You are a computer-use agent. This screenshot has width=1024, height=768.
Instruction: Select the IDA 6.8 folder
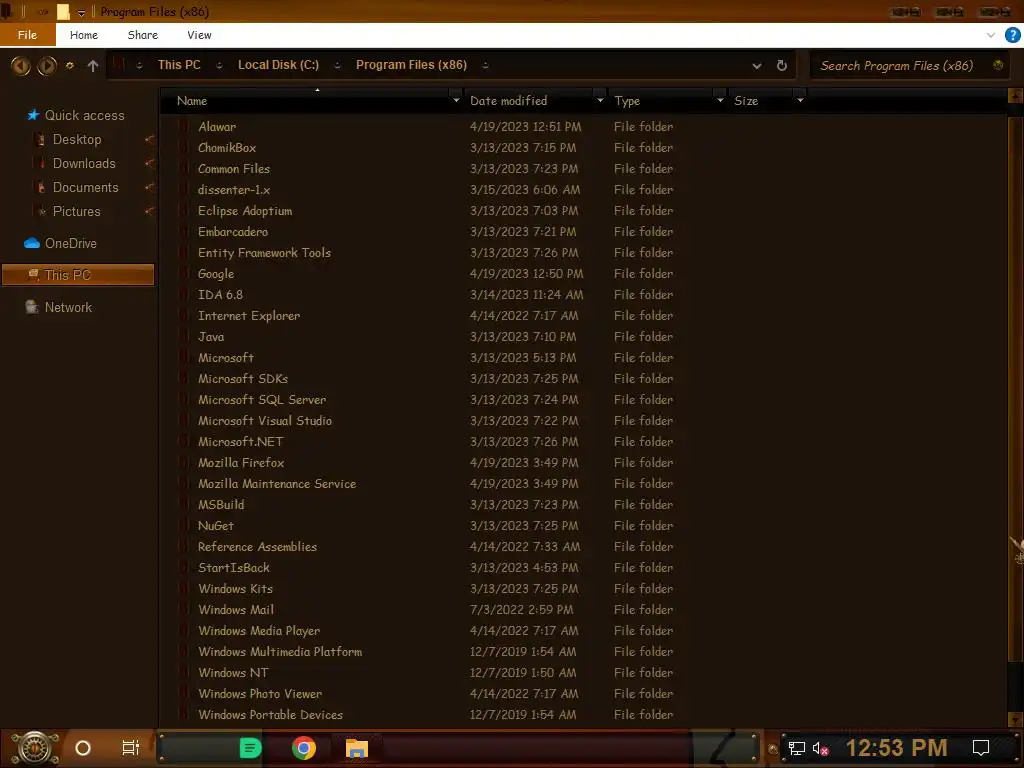[x=220, y=295]
